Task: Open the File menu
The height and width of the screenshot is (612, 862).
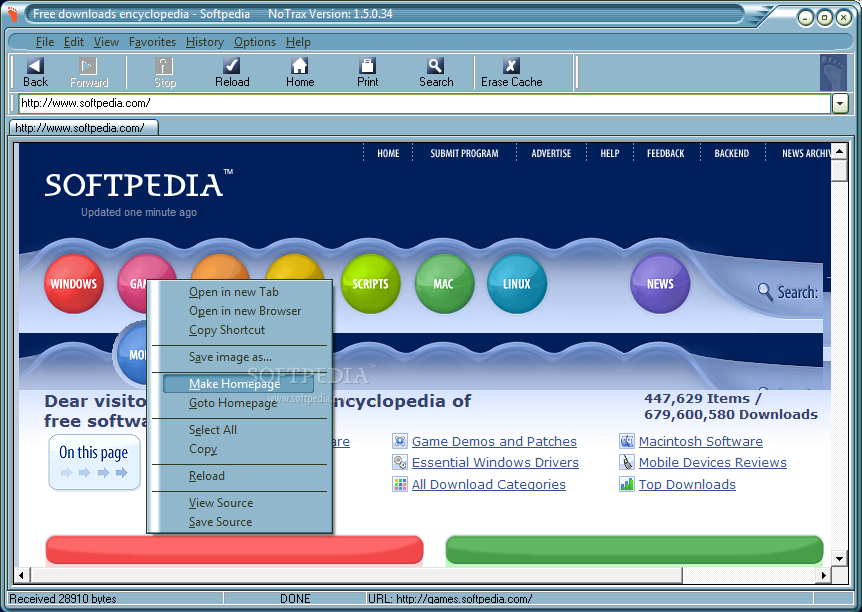Action: [x=45, y=42]
